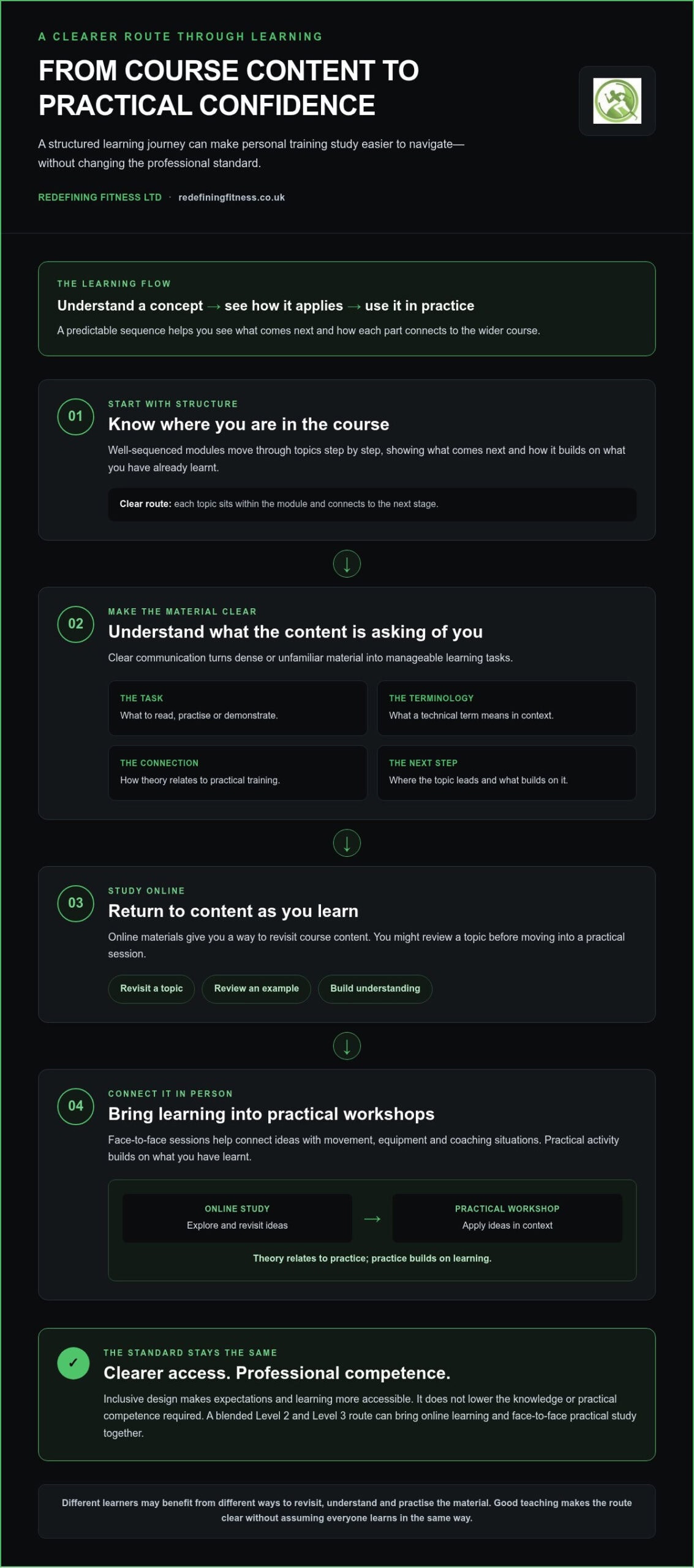The image size is (694, 1568).
Task: Click the green checkmark circle icon
Action: point(74,1363)
